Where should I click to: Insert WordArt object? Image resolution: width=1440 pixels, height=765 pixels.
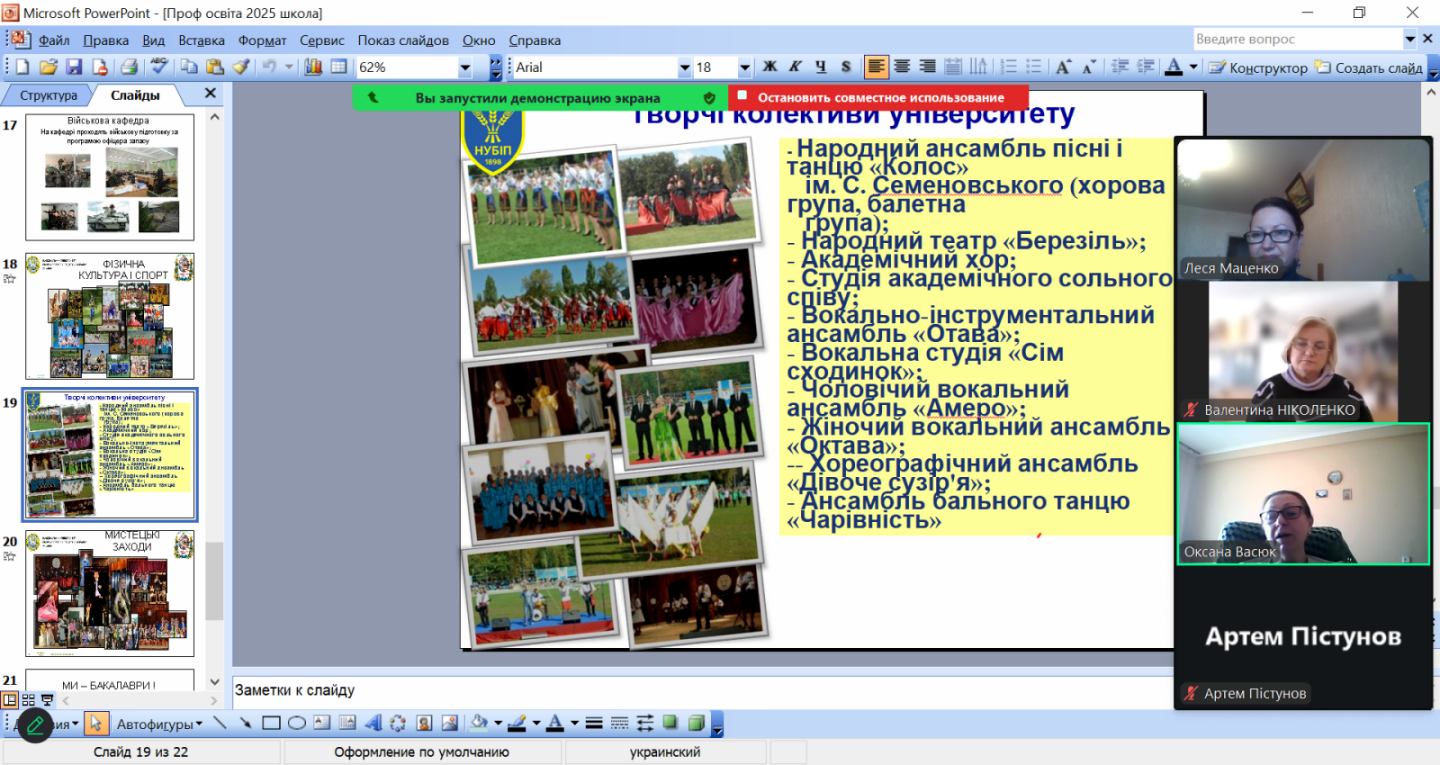coord(373,723)
